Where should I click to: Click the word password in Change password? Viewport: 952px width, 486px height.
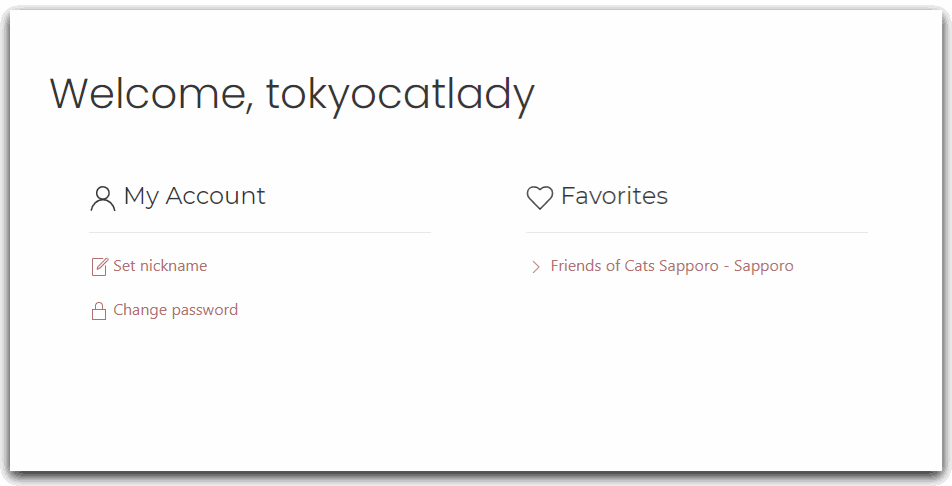click(205, 310)
